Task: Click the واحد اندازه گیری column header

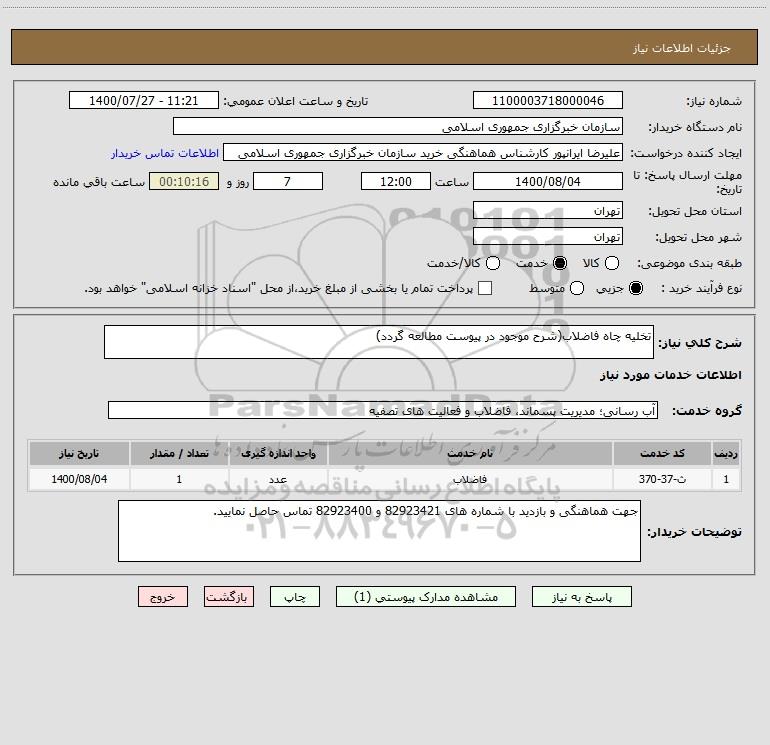Action: pyautogui.click(x=278, y=453)
